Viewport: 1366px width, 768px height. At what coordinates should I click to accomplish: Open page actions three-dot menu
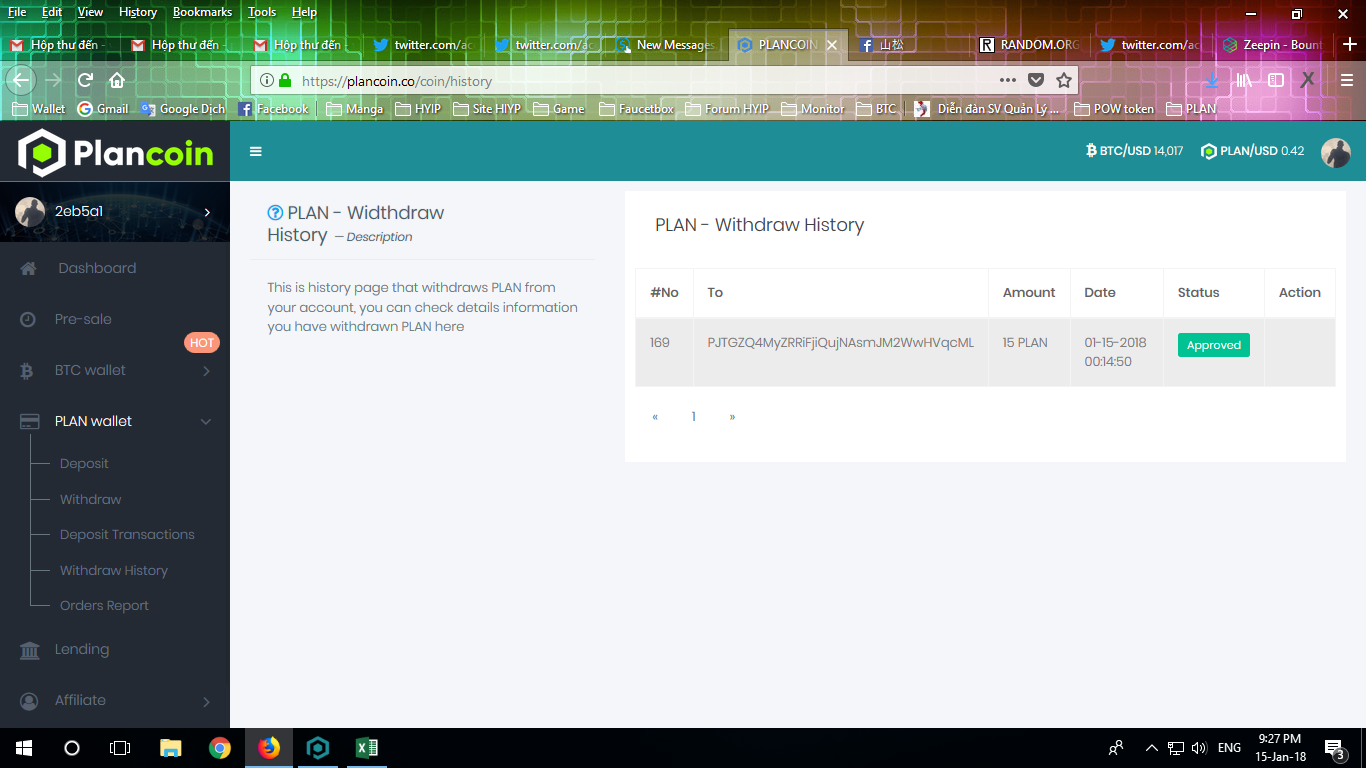[x=1007, y=80]
